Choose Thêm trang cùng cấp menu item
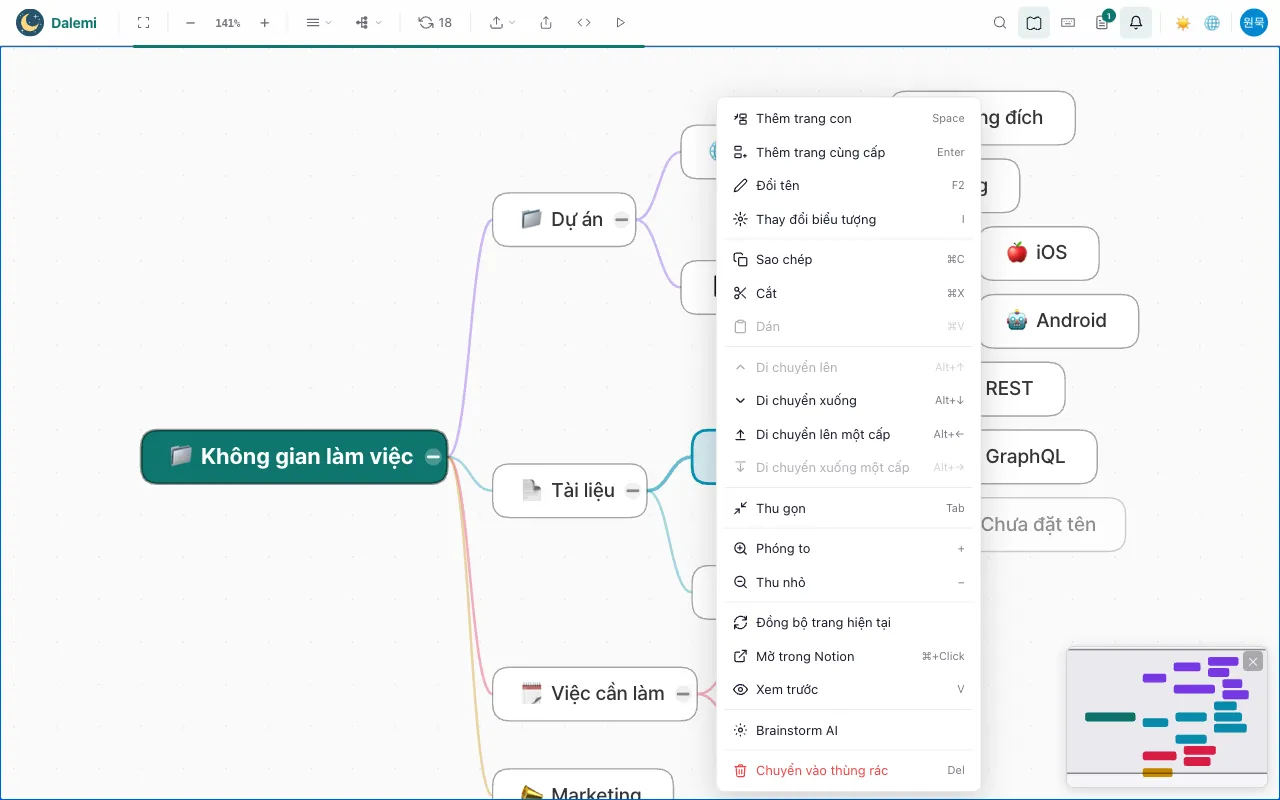This screenshot has width=1280, height=800. [849, 152]
